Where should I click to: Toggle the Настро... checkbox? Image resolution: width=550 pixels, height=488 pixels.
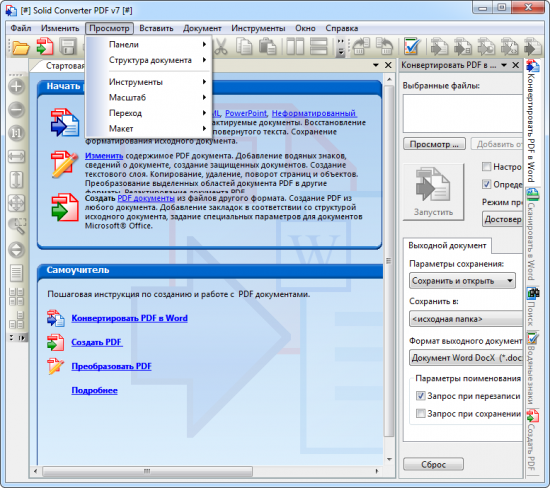[486, 167]
